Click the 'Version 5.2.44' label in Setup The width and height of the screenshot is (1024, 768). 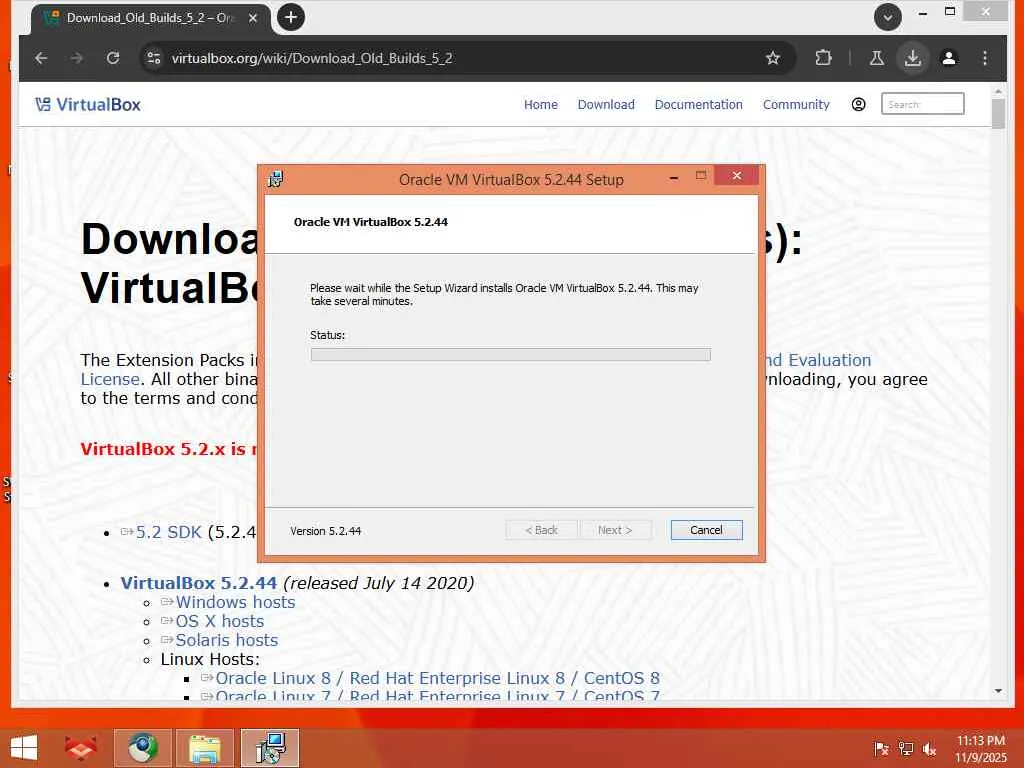(x=325, y=531)
